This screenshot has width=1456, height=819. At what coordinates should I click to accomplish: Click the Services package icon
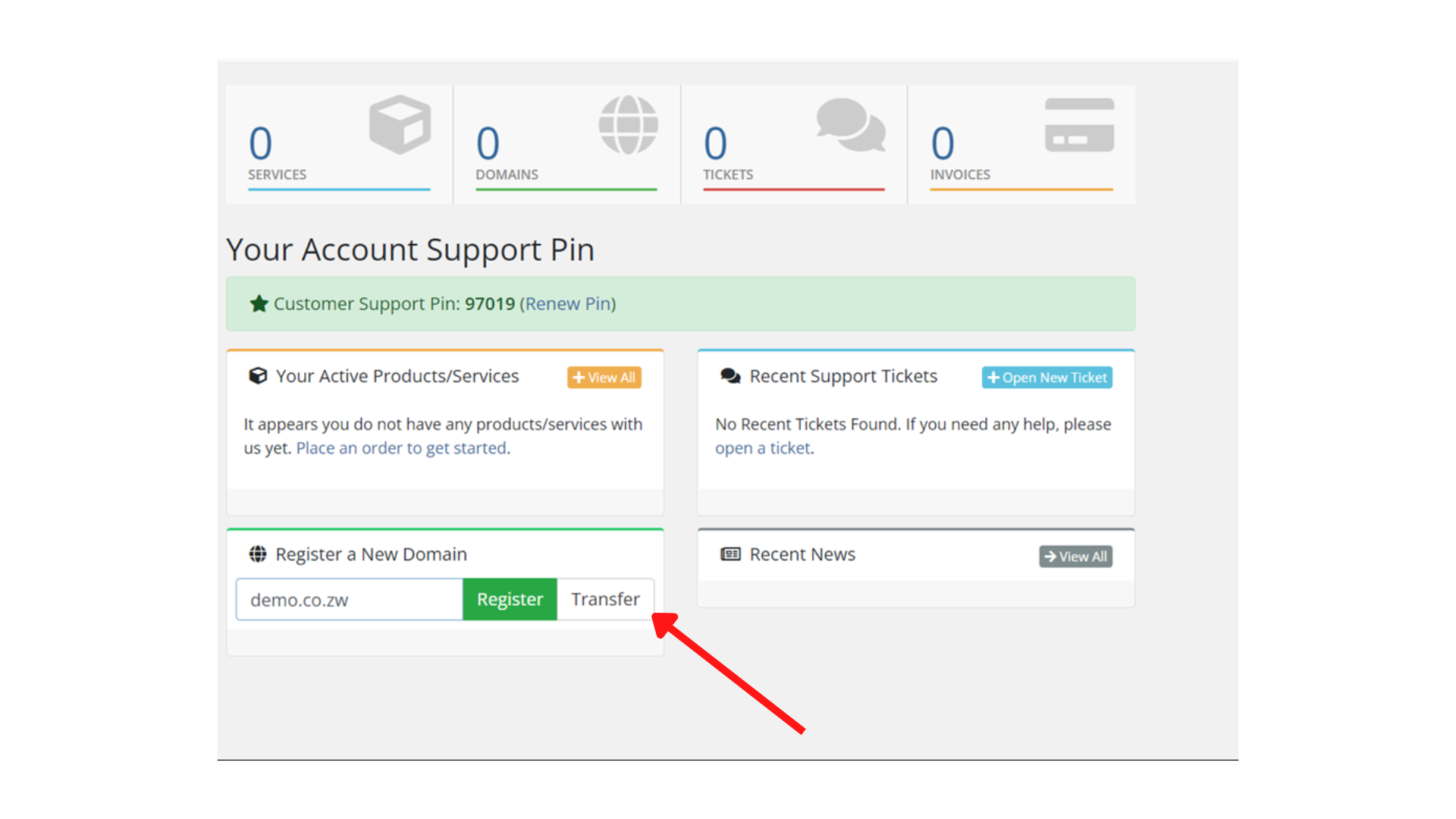399,124
